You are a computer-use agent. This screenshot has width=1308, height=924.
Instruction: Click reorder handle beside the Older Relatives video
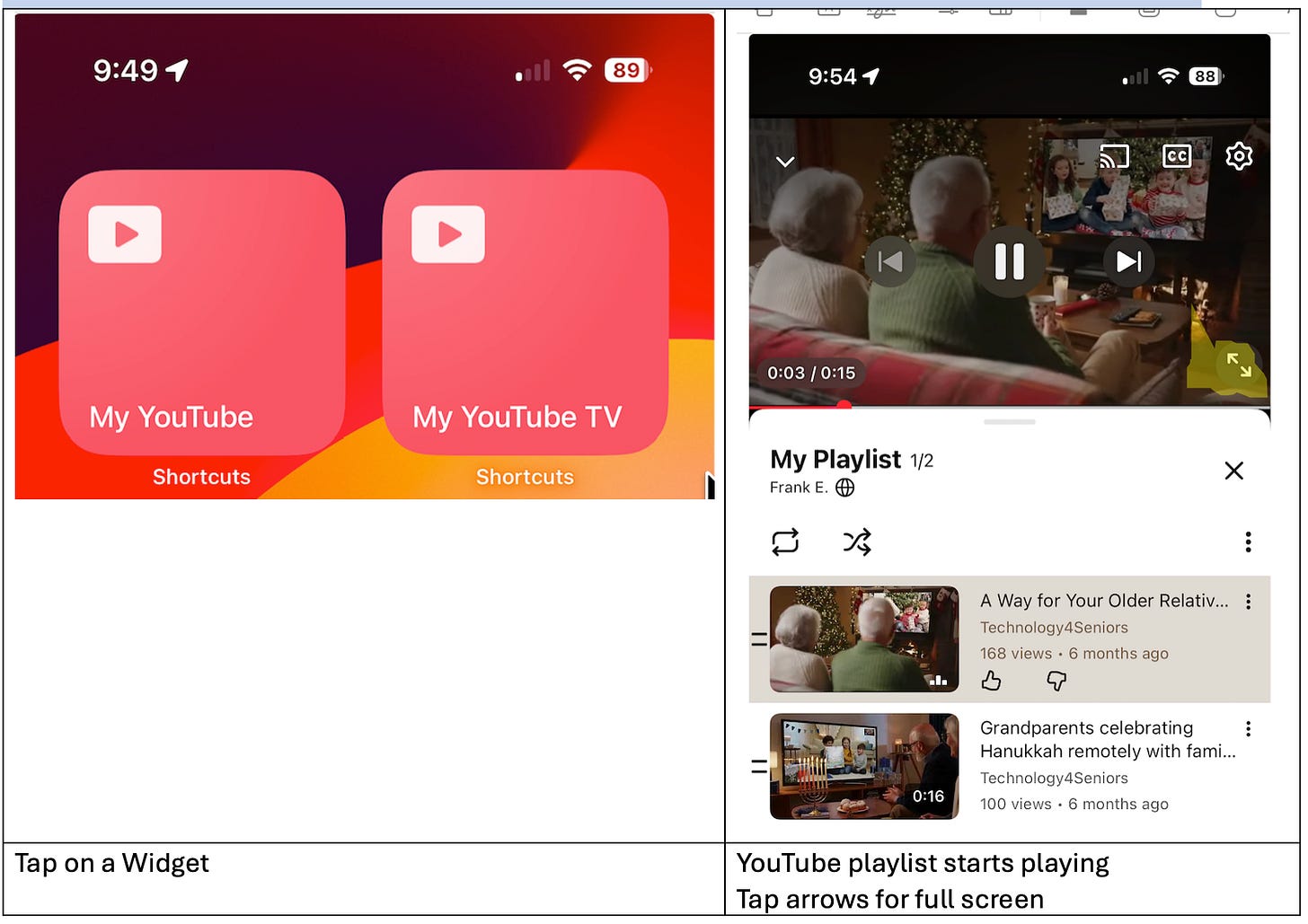[759, 639]
